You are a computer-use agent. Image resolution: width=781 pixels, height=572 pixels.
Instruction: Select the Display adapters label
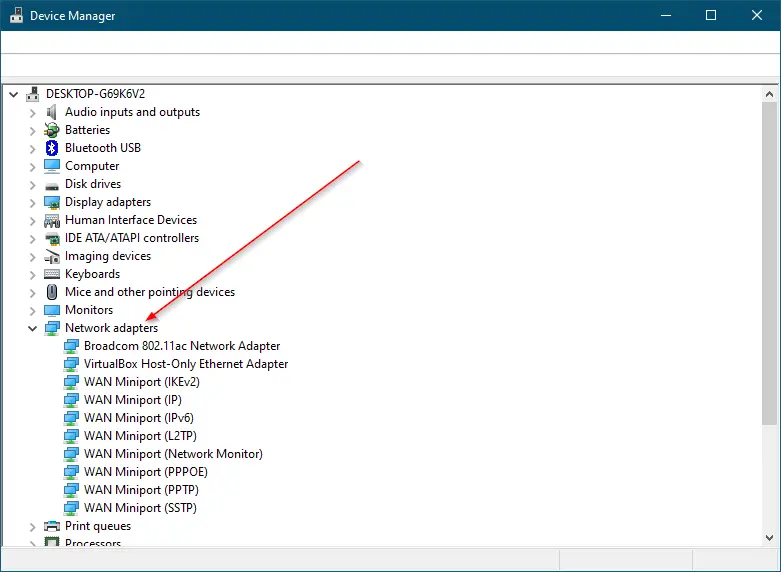(x=108, y=202)
